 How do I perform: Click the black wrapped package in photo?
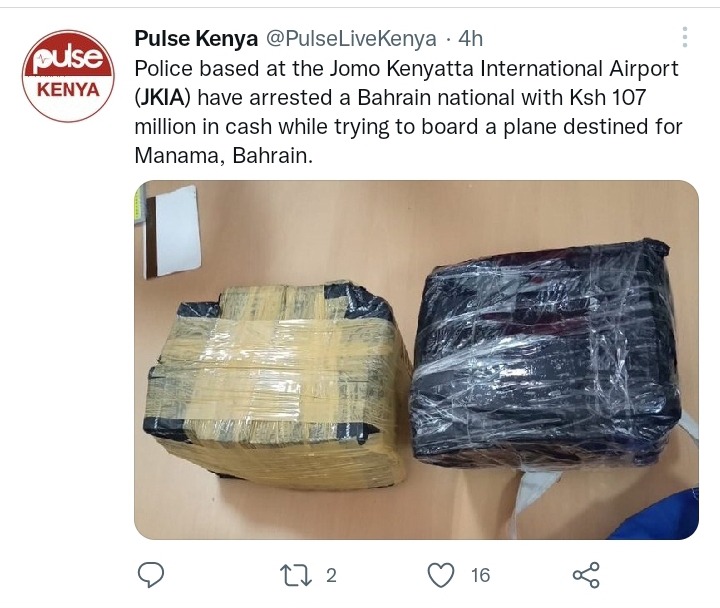pos(546,355)
